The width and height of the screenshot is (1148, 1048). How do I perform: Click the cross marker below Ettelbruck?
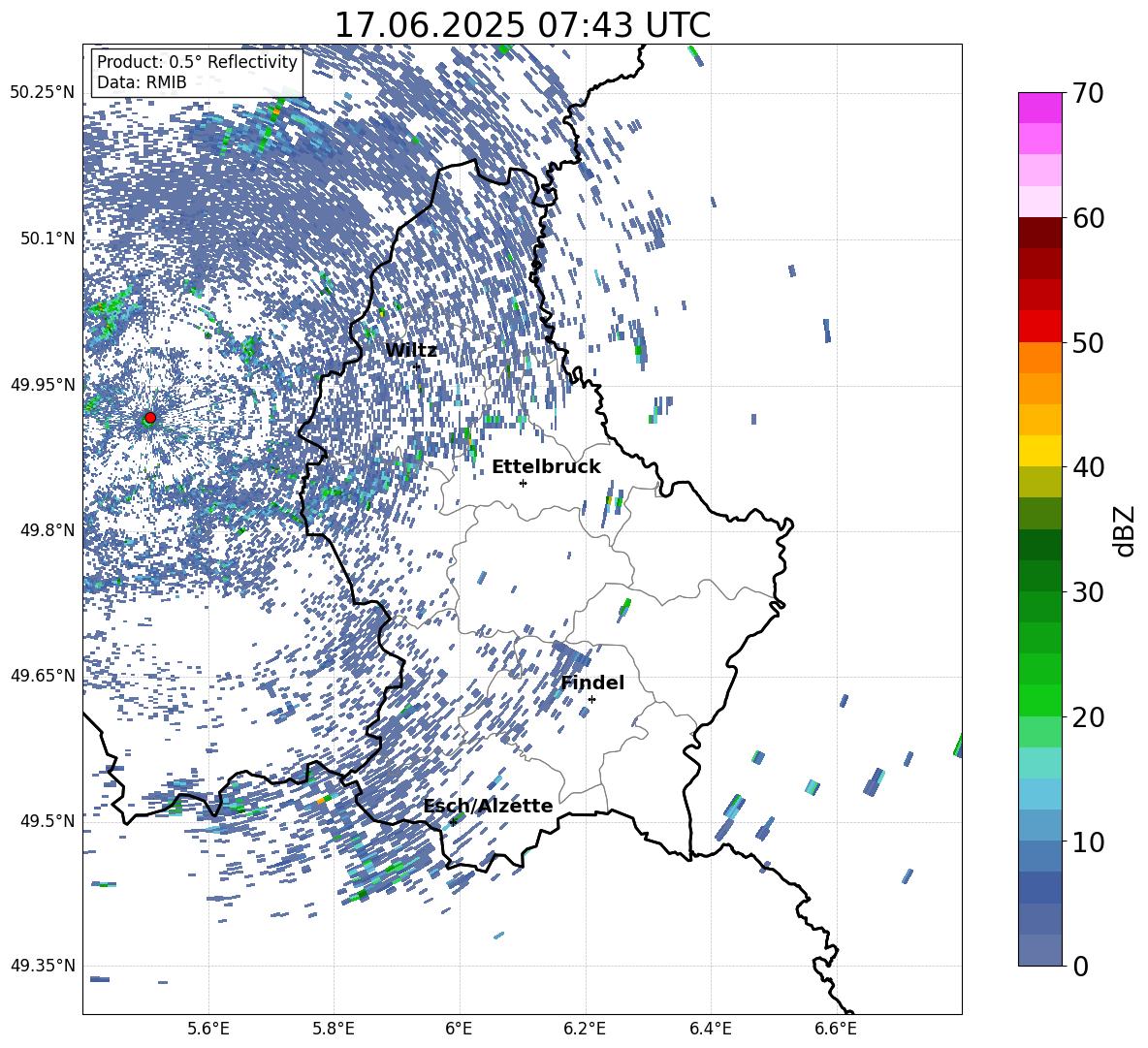point(523,483)
